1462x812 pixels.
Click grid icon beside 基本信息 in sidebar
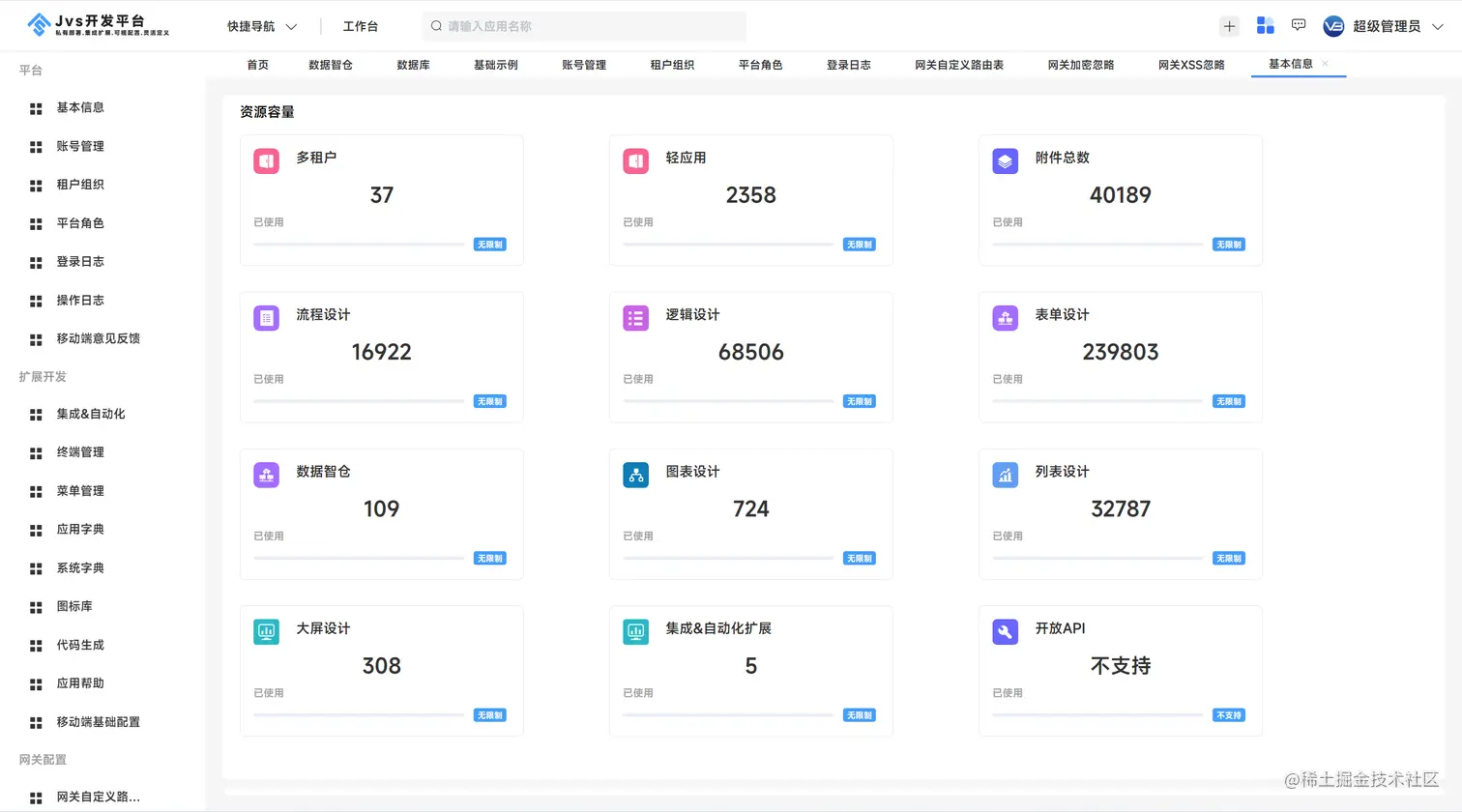click(x=36, y=108)
